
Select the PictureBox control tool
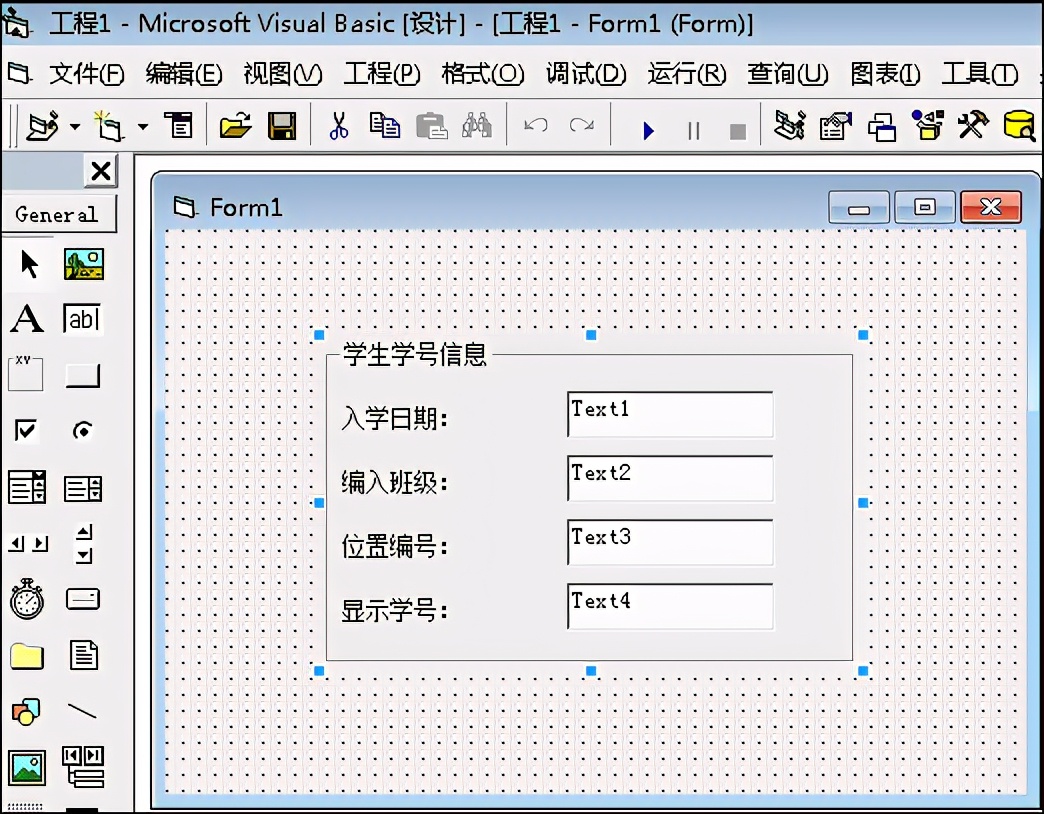click(x=83, y=264)
